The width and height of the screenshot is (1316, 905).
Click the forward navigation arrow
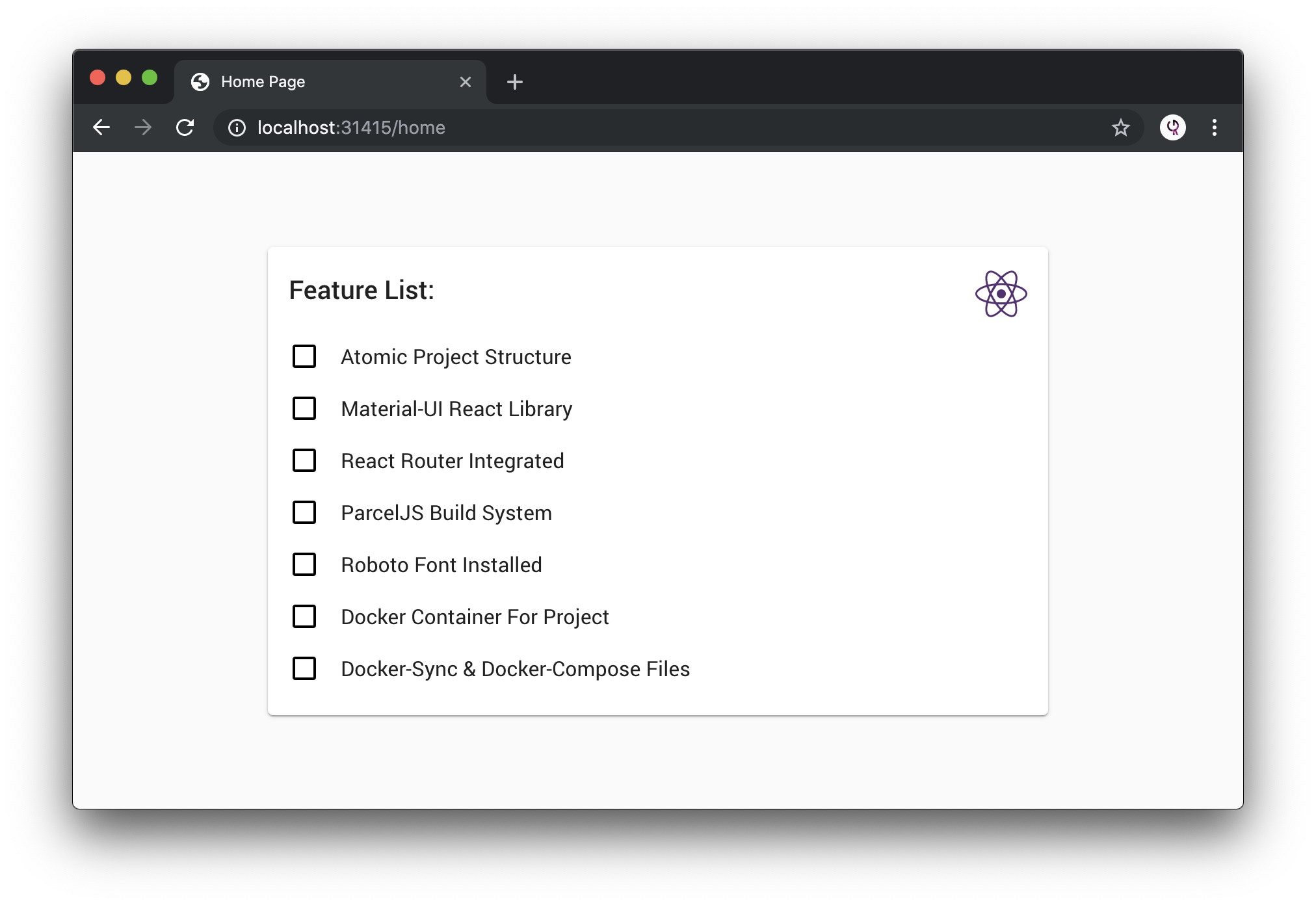point(143,127)
